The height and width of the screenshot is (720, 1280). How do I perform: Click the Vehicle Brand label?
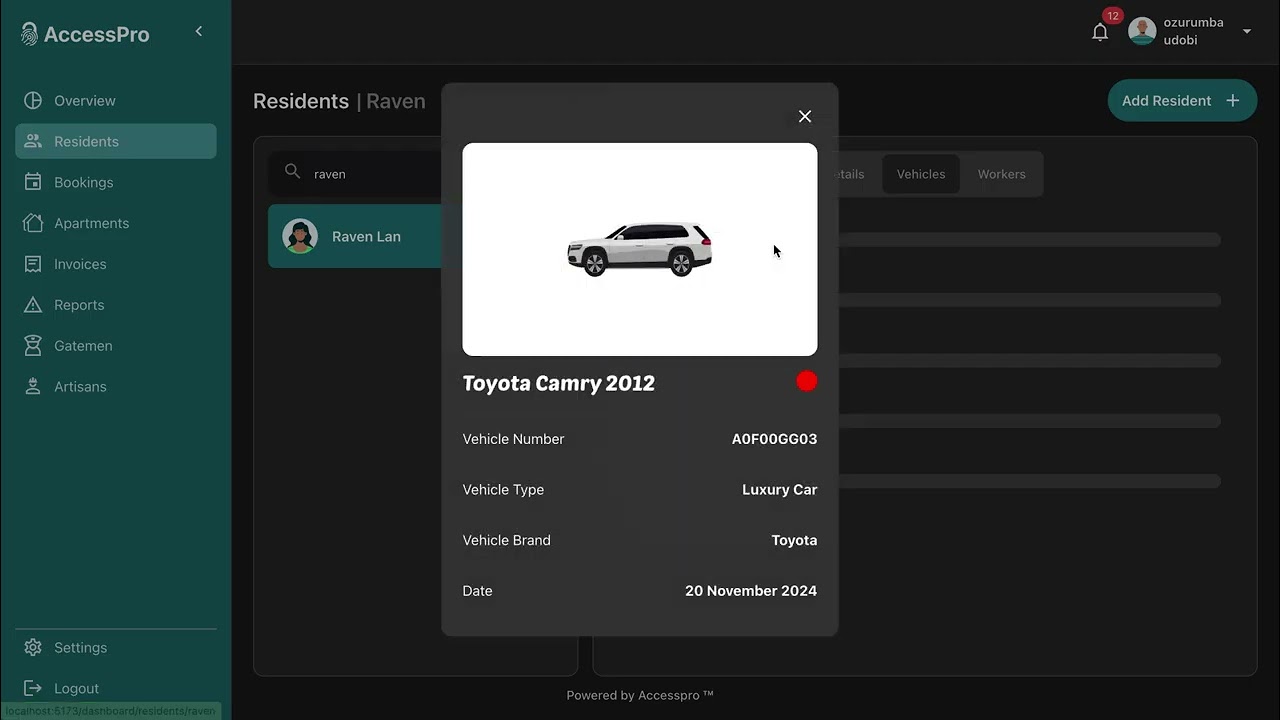point(506,540)
